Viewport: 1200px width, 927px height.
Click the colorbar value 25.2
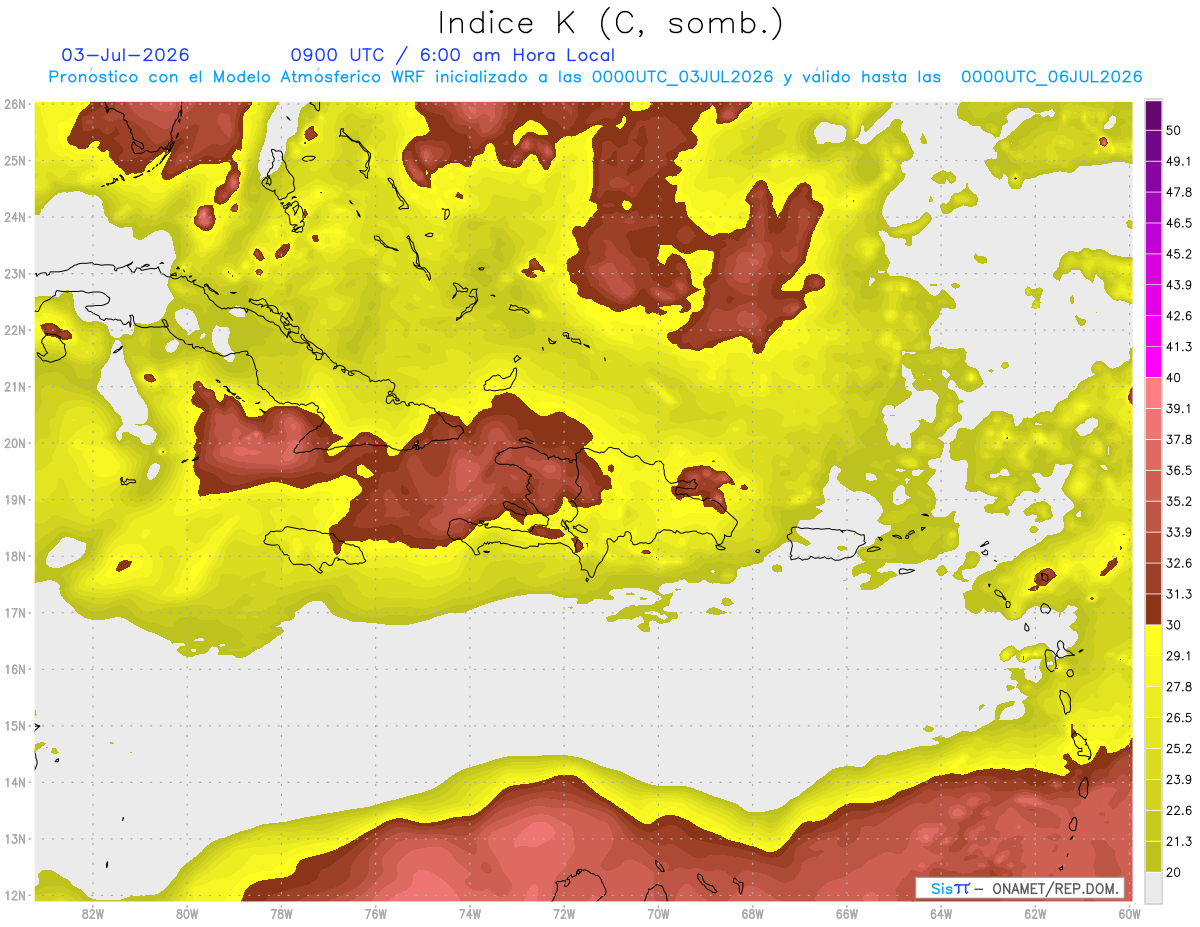click(1179, 748)
